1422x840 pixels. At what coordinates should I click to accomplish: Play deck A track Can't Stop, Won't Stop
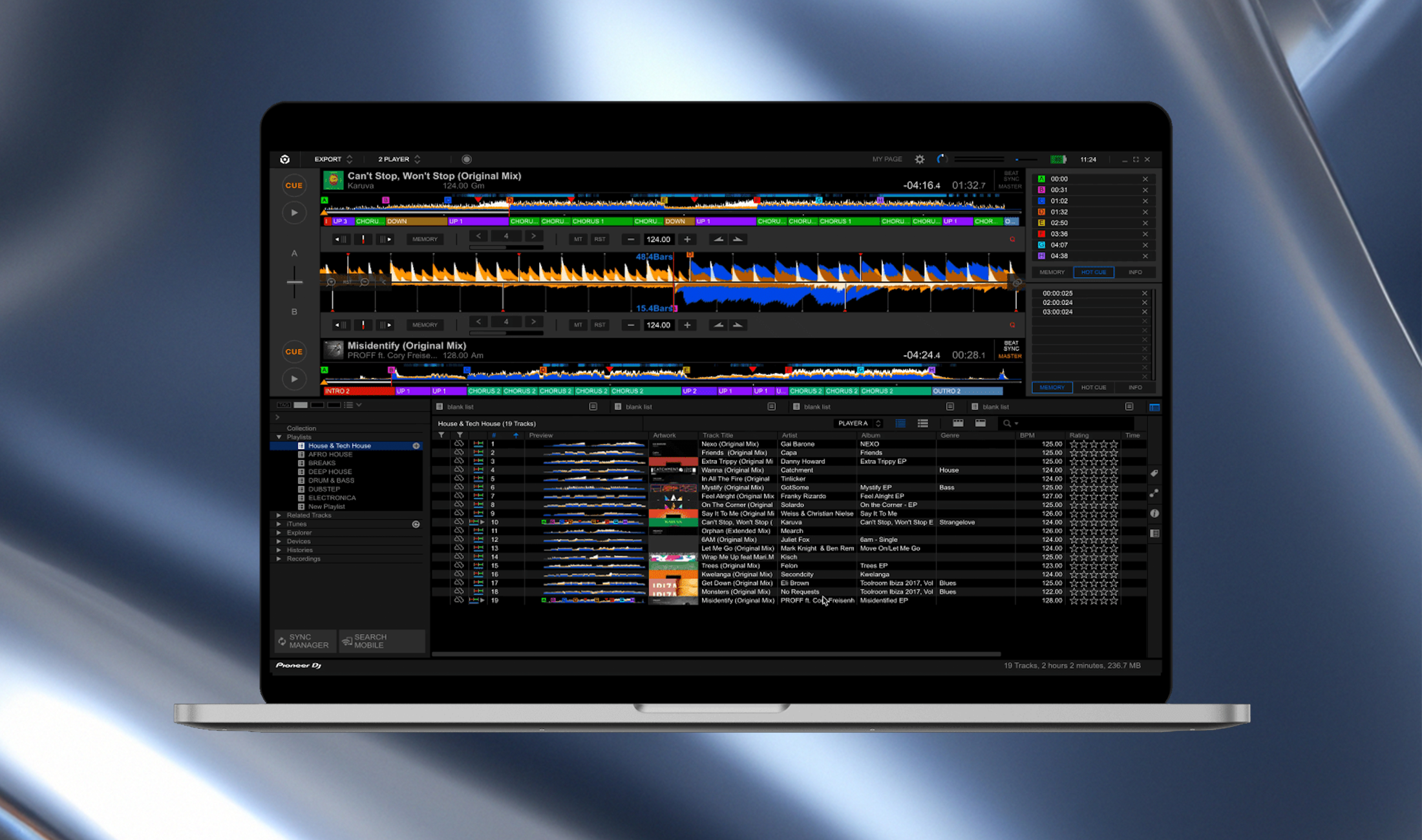tap(294, 213)
